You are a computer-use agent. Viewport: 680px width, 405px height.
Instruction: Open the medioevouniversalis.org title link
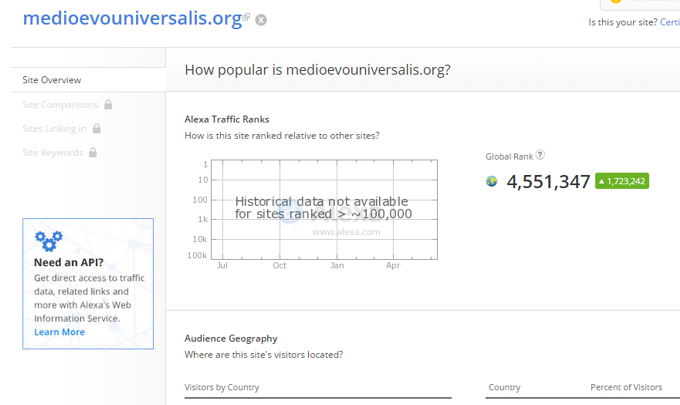[132, 19]
